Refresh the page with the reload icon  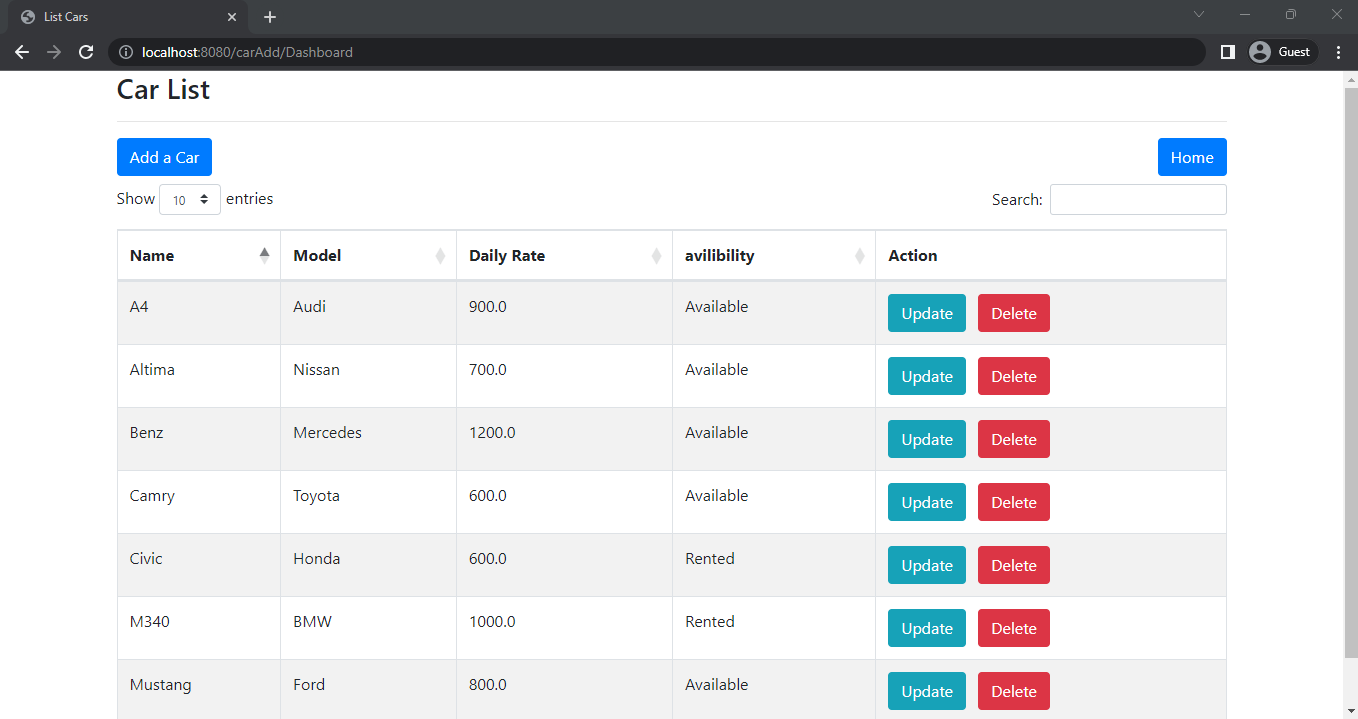(86, 52)
